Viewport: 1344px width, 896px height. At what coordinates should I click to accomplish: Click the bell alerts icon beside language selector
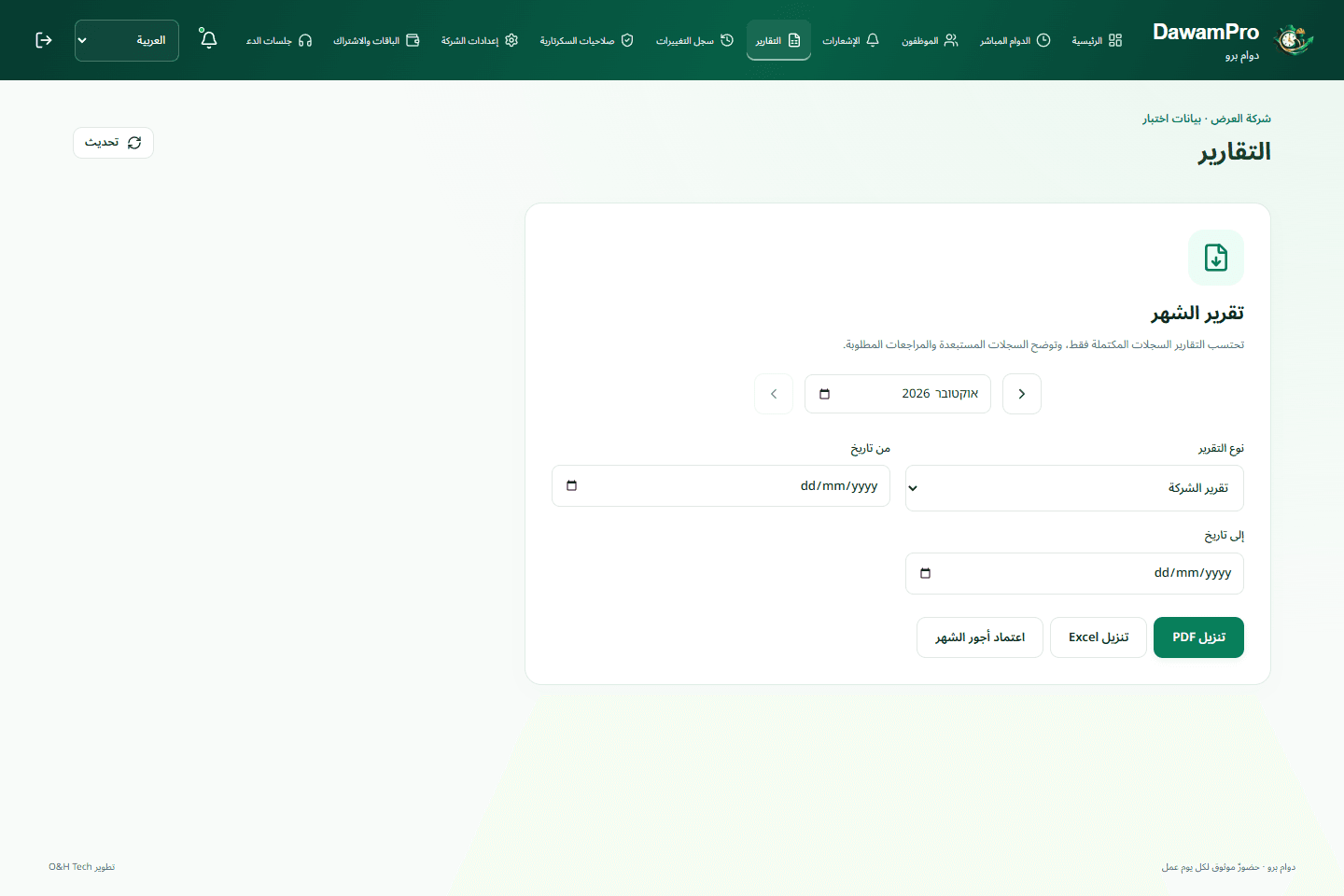(208, 39)
